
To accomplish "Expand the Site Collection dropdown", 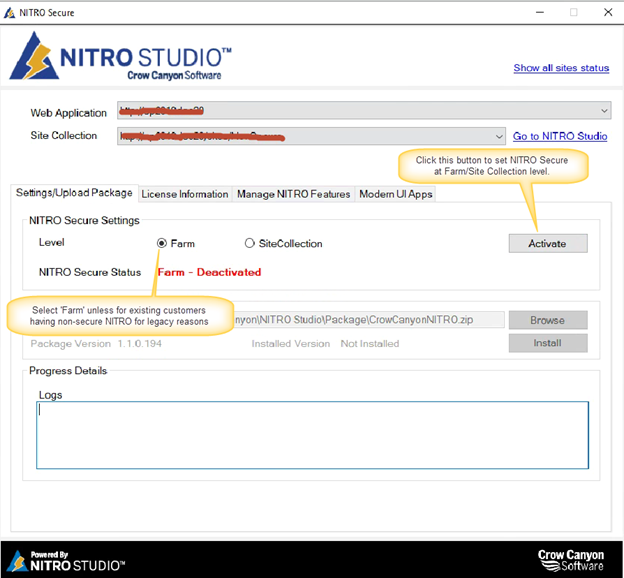I will (499, 137).
